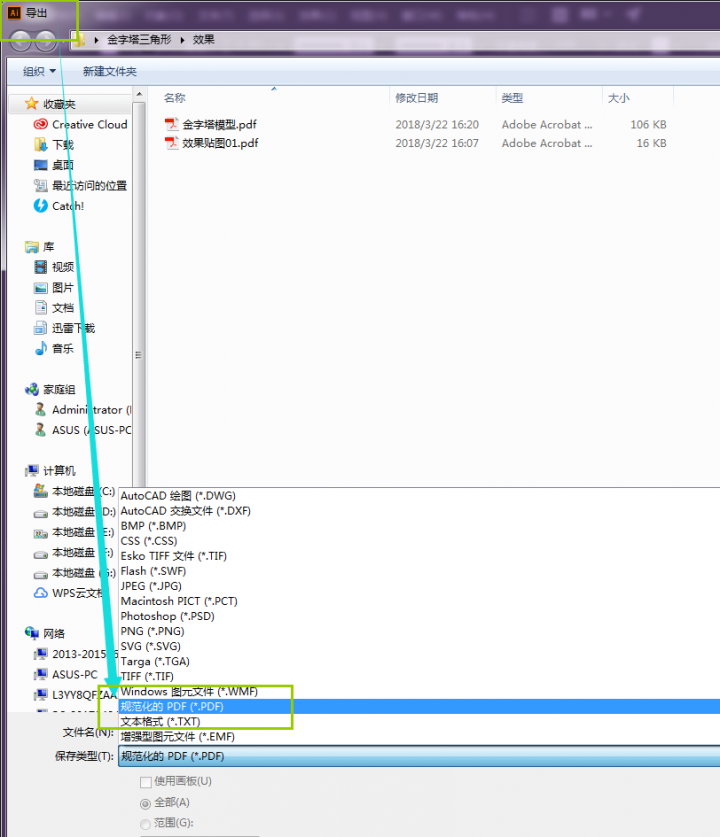
Task: Select the 音乐 library icon
Action: [x=41, y=348]
